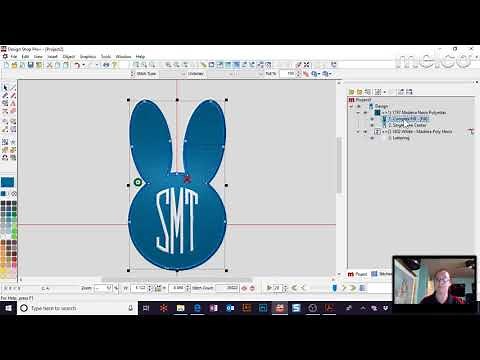Screen dimensions: 480x360
Task: Toggle visibility eye for Design row
Action: pos(359,106)
